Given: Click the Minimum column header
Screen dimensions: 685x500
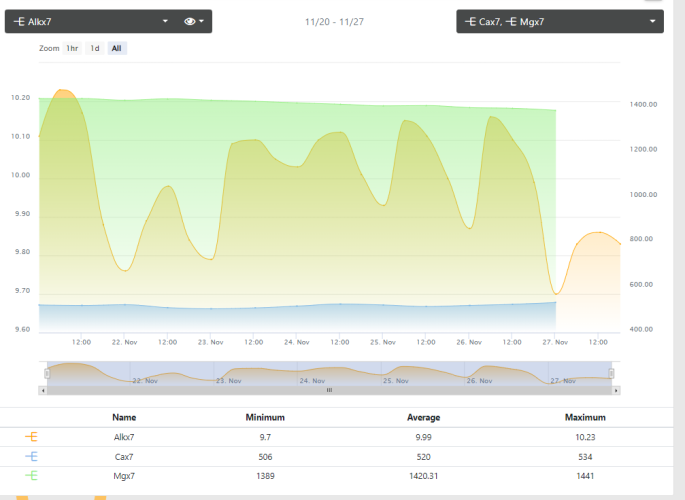Looking at the screenshot, I should [x=265, y=417].
